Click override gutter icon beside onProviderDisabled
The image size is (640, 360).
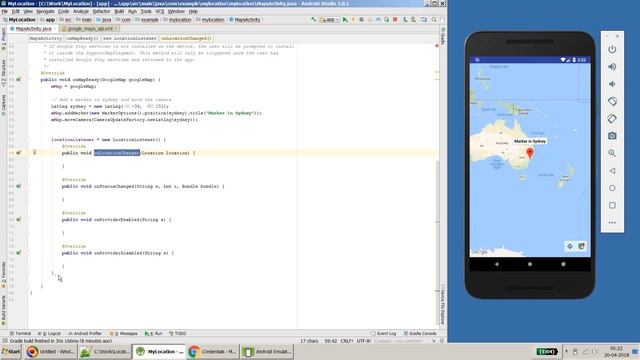click(18, 253)
